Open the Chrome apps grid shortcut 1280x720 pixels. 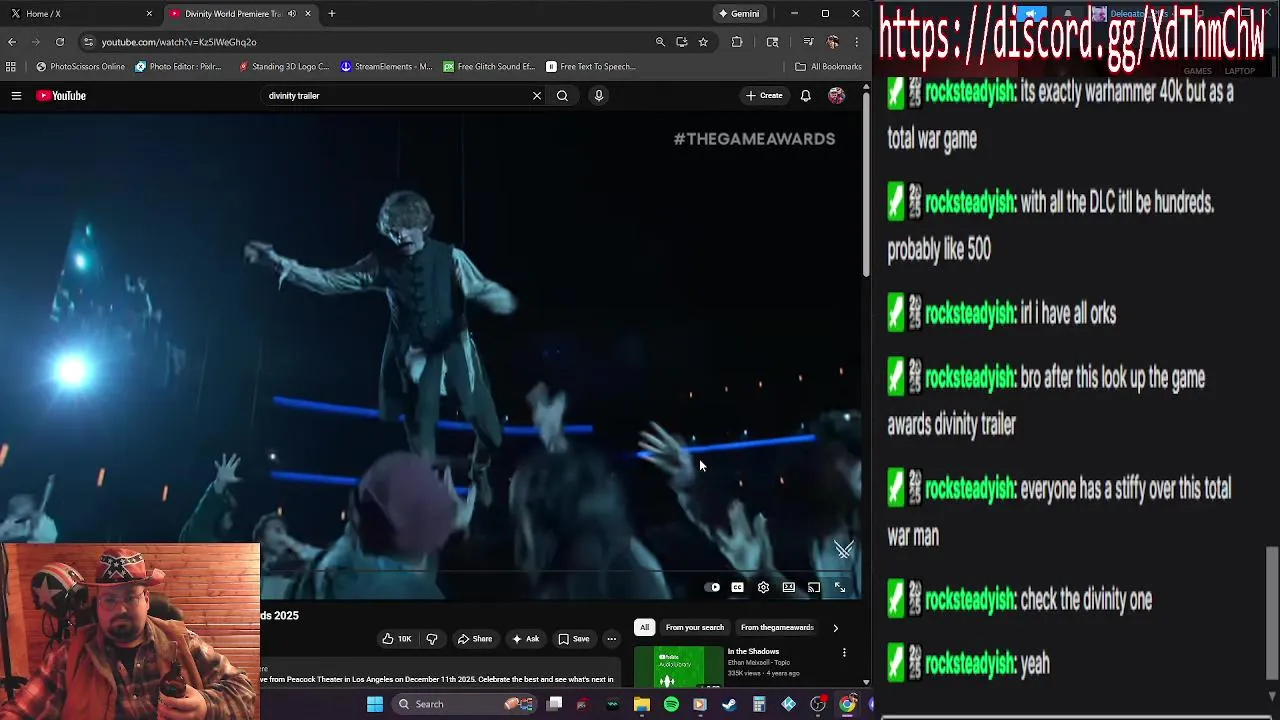[11, 67]
